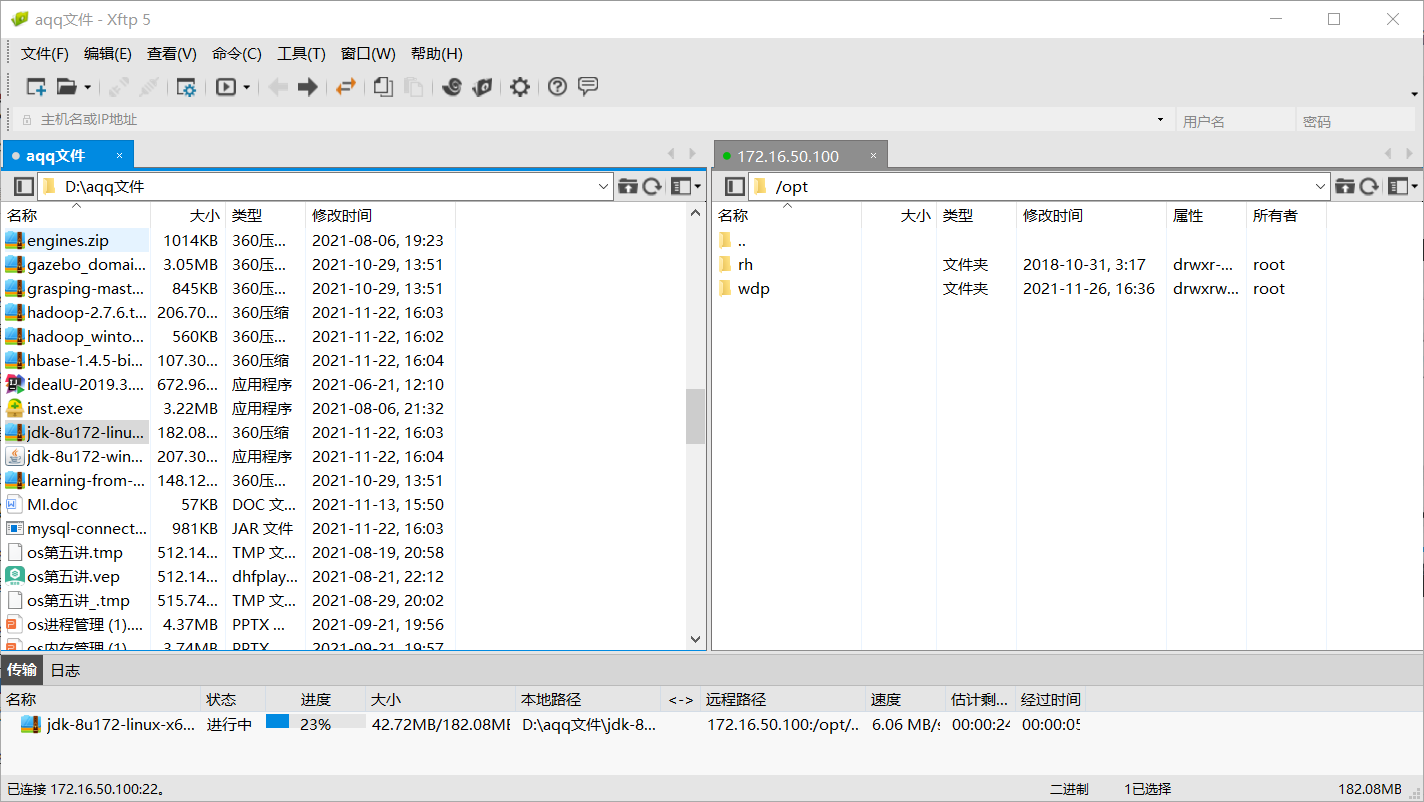The image size is (1424, 802).
Task: Click the local pane vertical scrollbar thumb
Action: pos(696,416)
